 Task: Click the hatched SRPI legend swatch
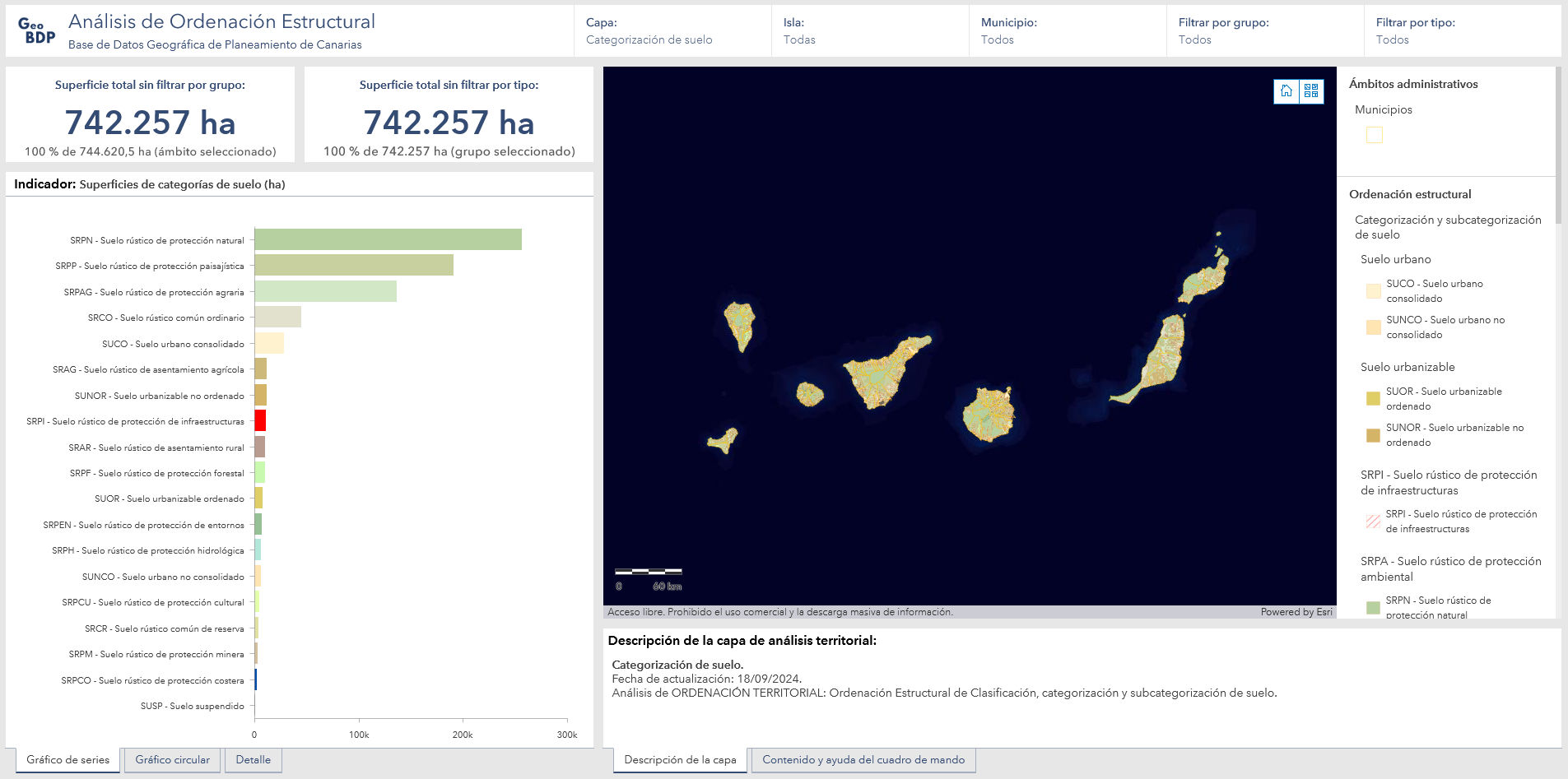pyautogui.click(x=1373, y=522)
